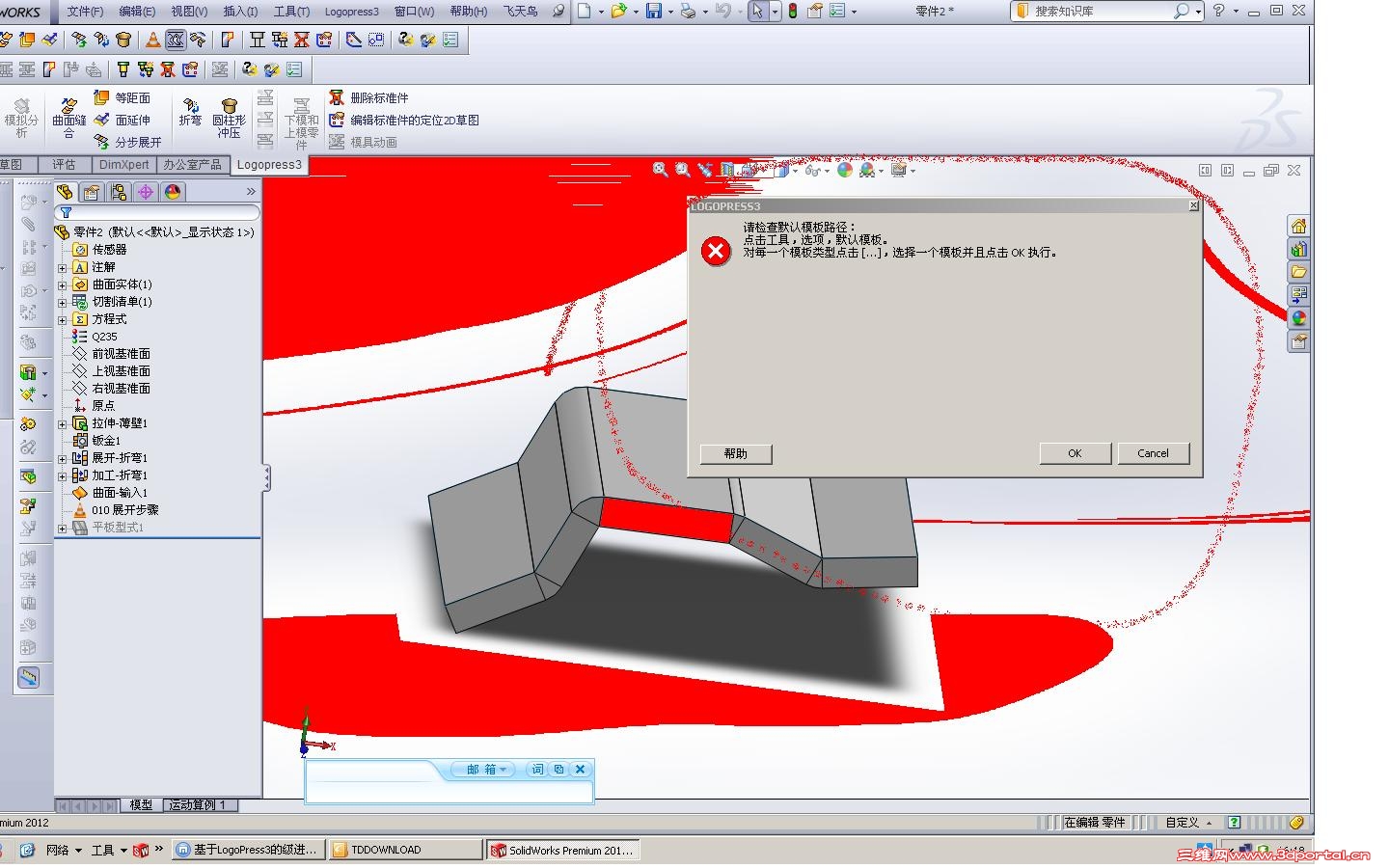Open the TDDOWNLOAD taskbar window
The image size is (1389, 868).
[405, 850]
